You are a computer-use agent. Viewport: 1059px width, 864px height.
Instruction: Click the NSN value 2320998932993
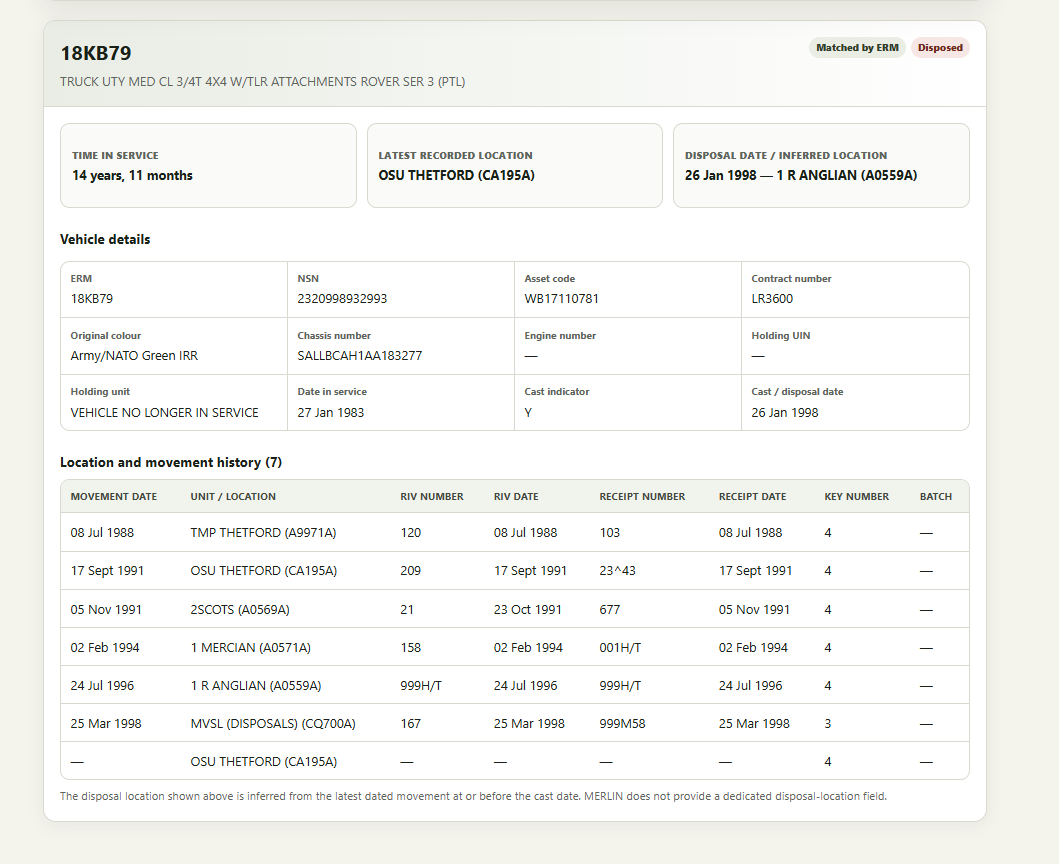342,299
